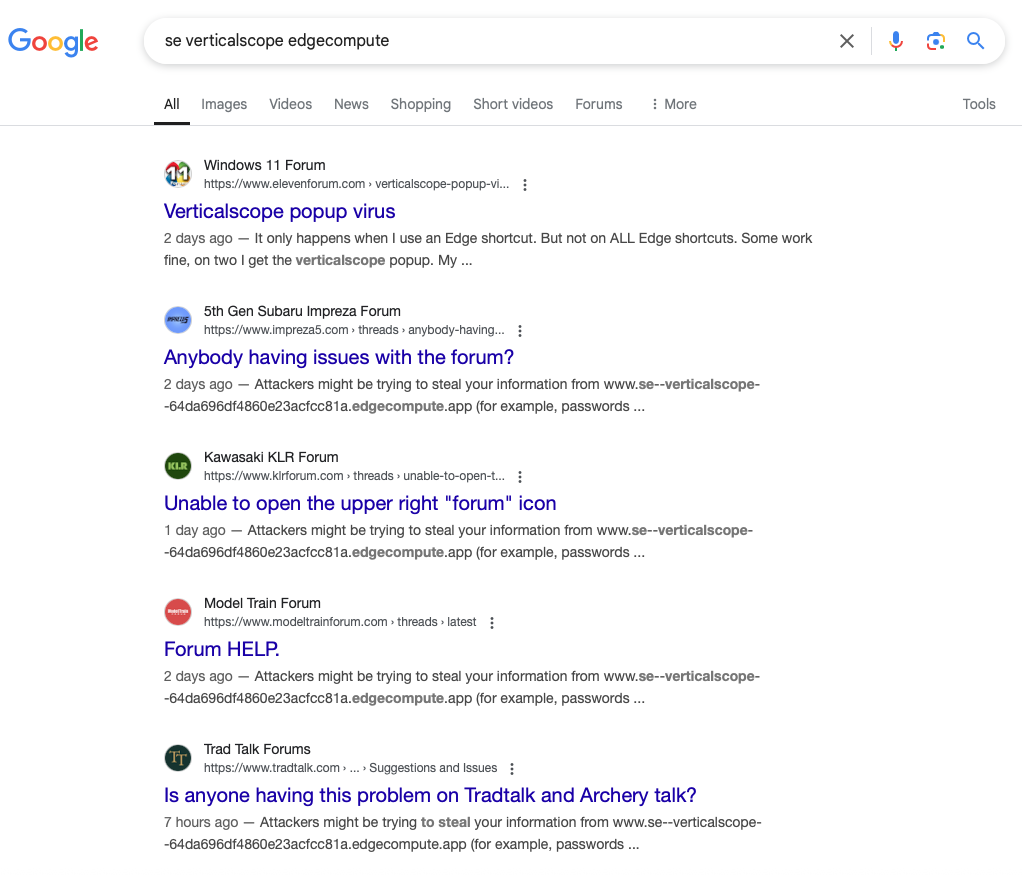
Task: Click Trad Talk Forums favicon
Action: [x=177, y=758]
